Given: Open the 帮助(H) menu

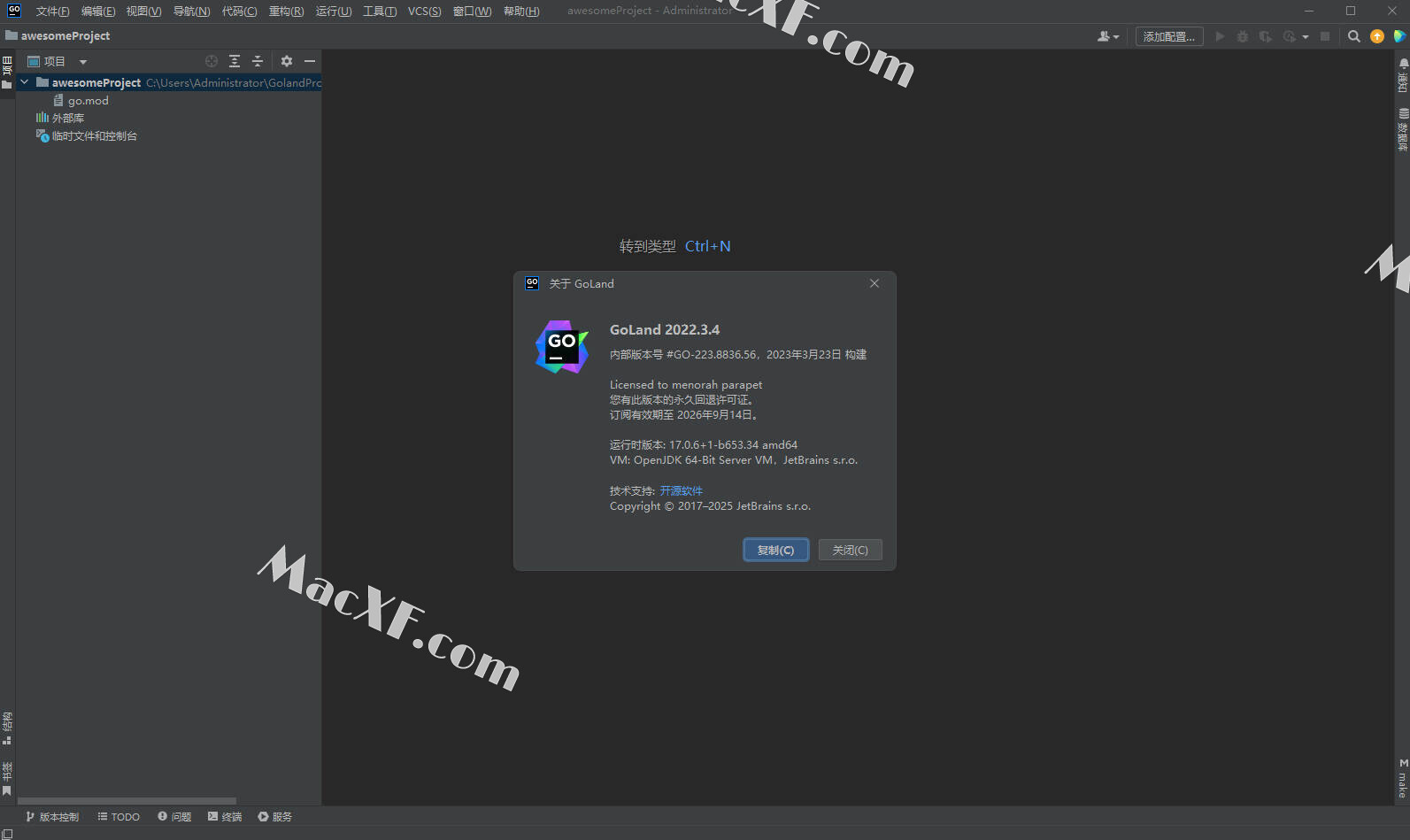Looking at the screenshot, I should coord(521,12).
